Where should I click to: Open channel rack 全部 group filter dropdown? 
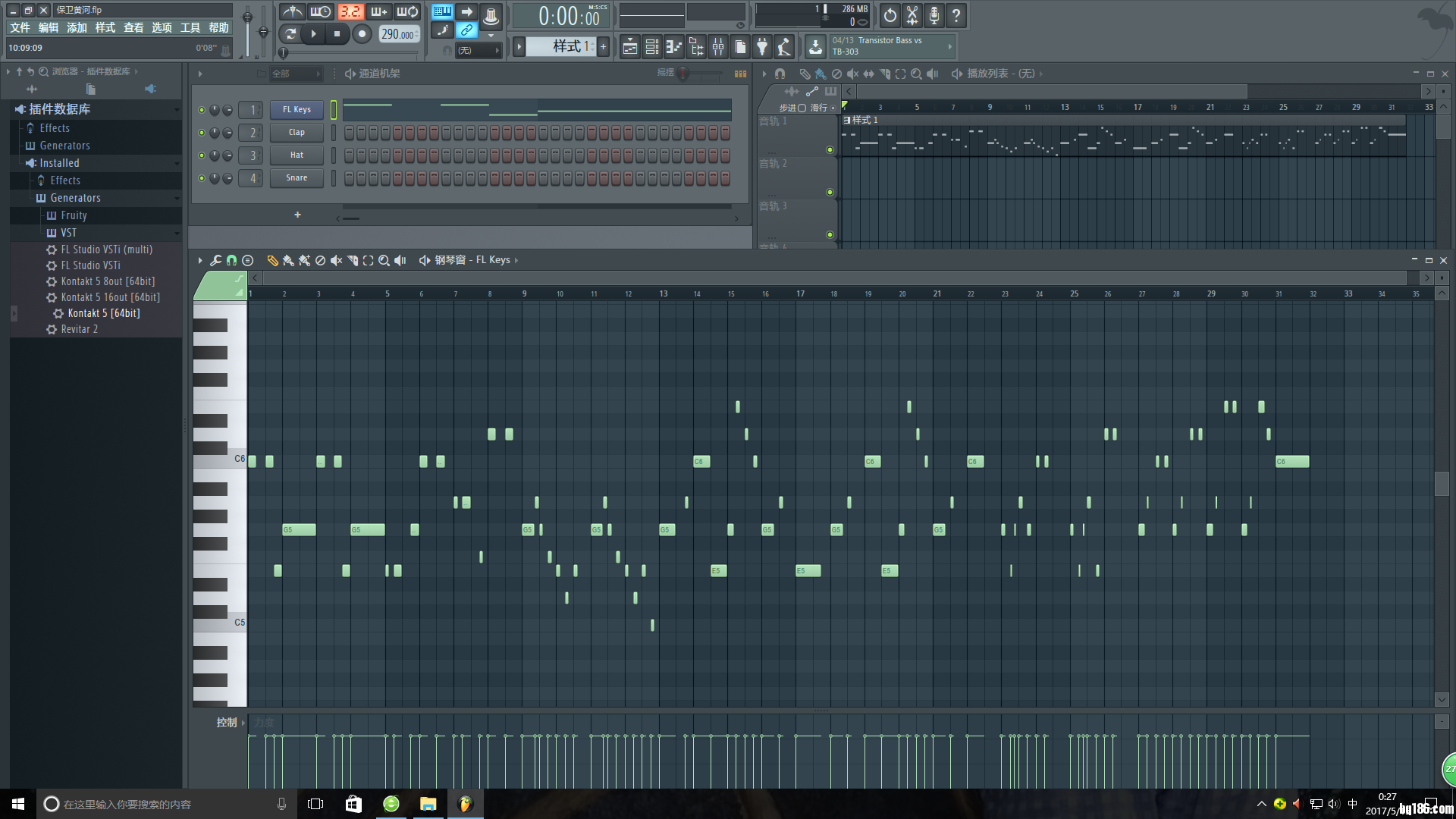tap(296, 74)
